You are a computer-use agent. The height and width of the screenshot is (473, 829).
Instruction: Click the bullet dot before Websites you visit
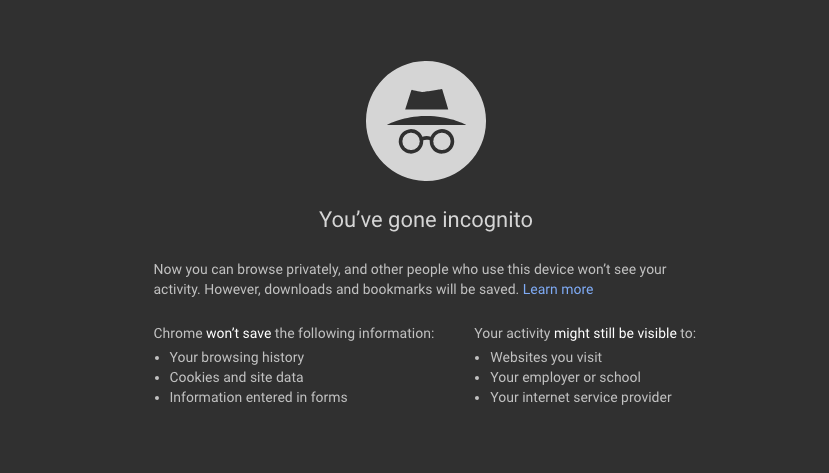pyautogui.click(x=477, y=358)
